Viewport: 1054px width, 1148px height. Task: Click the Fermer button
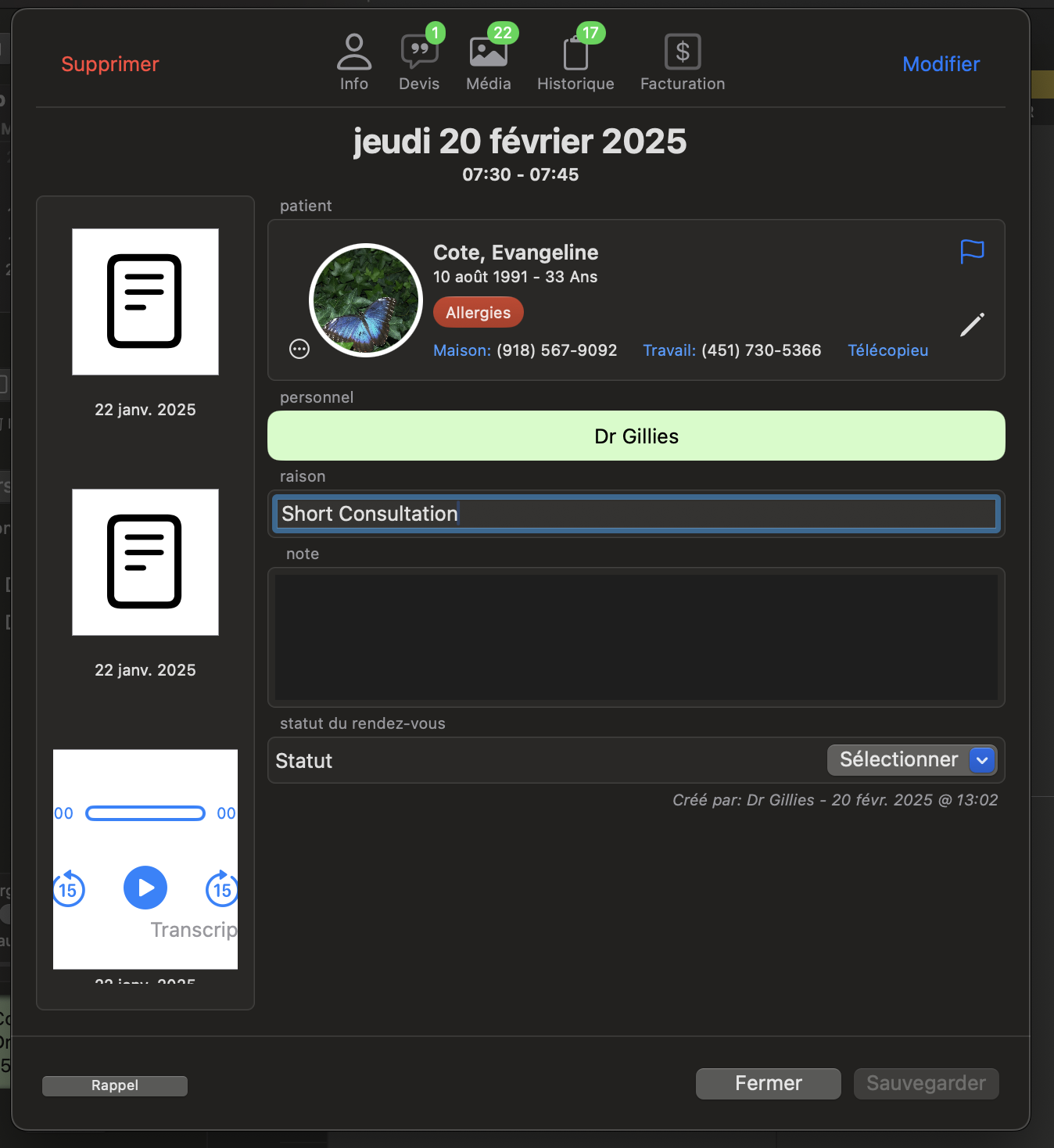[x=769, y=1083]
